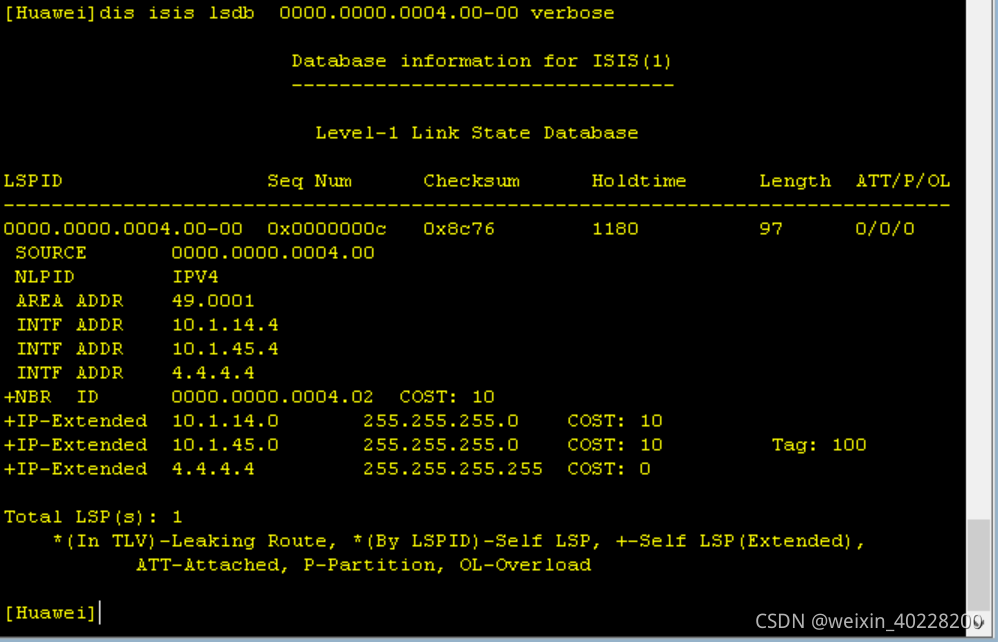Select the 'Database information for ISIS(1)' heading
Viewport: 998px width, 642px height.
[482, 61]
